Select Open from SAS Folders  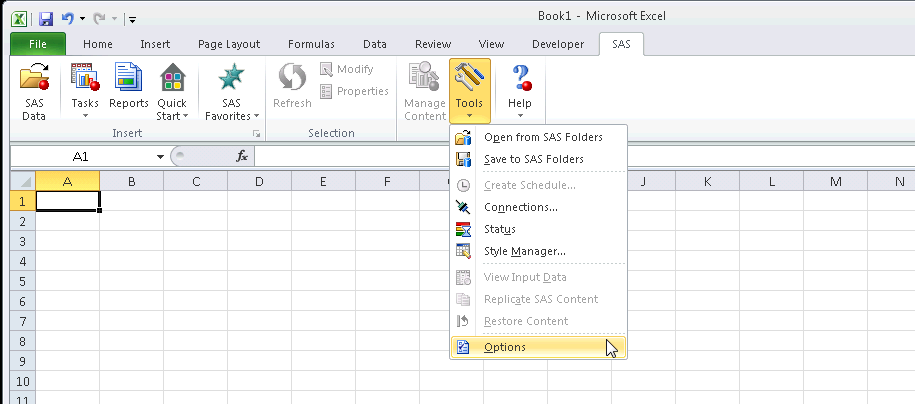[542, 137]
